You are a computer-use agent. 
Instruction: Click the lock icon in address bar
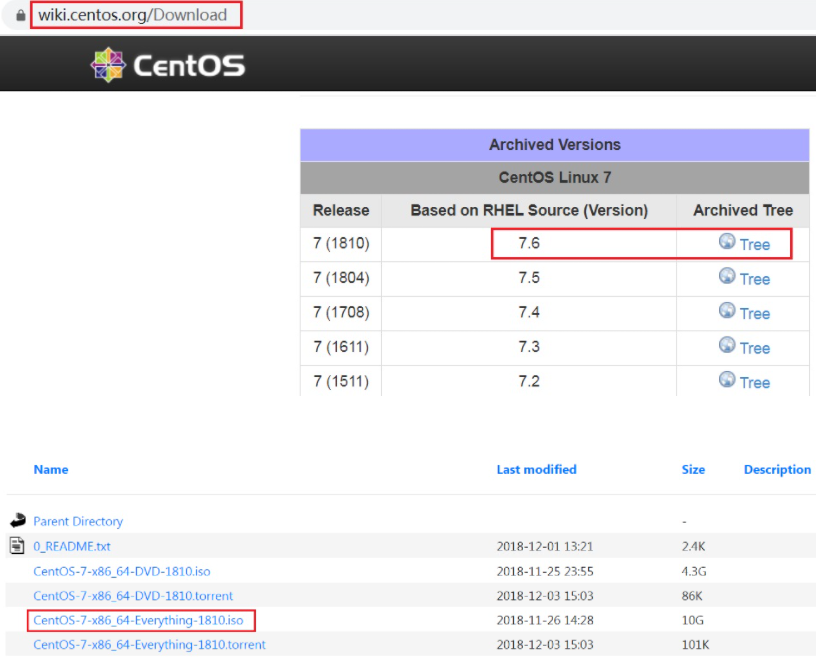(x=20, y=15)
